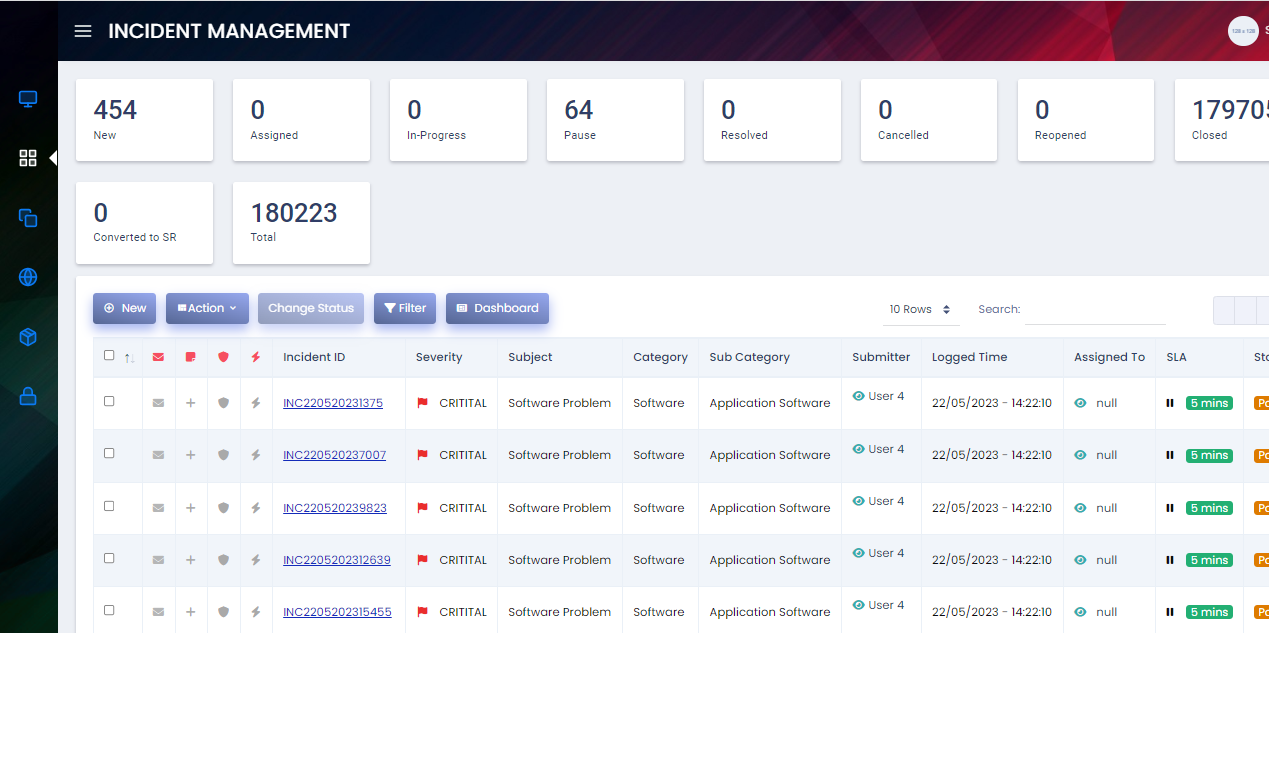Check the box for incident INC220520231375
This screenshot has width=1270, height=760.
(x=109, y=401)
